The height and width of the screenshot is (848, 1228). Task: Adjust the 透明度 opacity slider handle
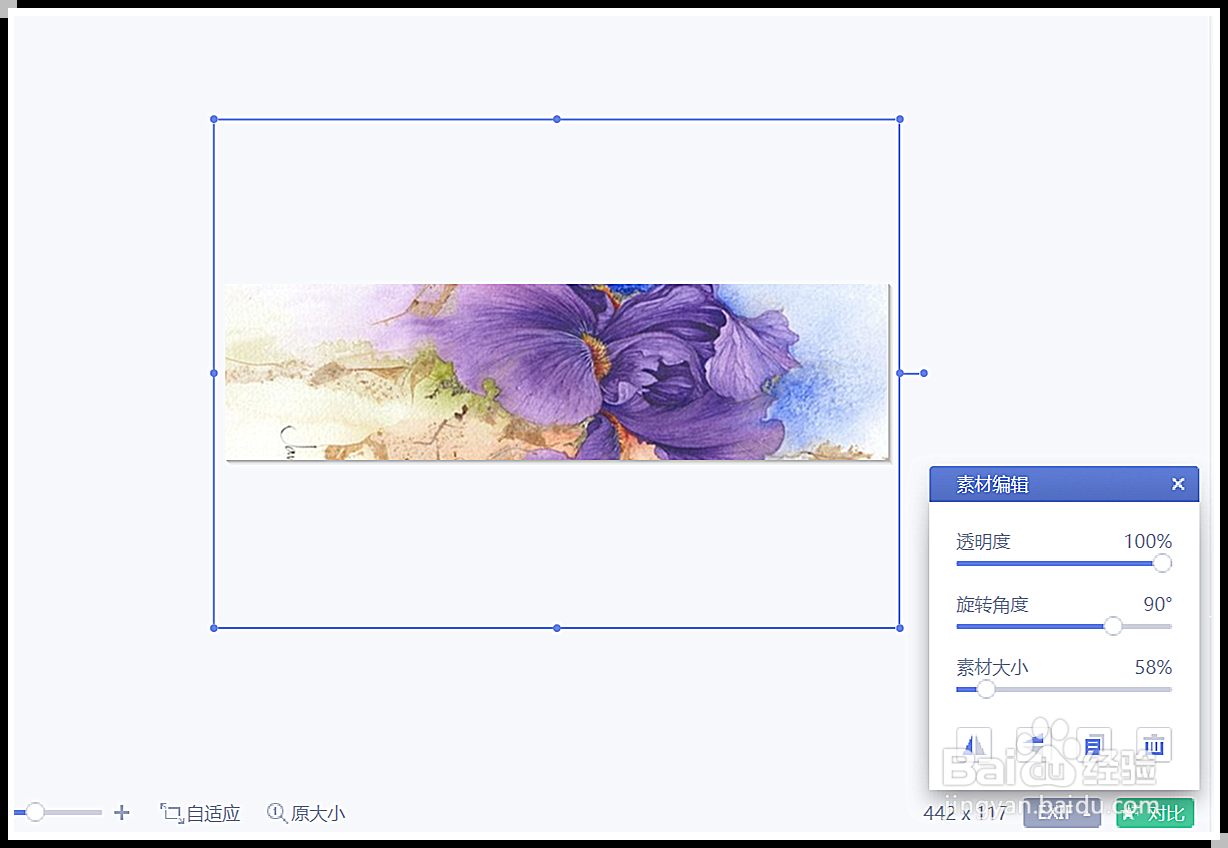click(x=1162, y=563)
